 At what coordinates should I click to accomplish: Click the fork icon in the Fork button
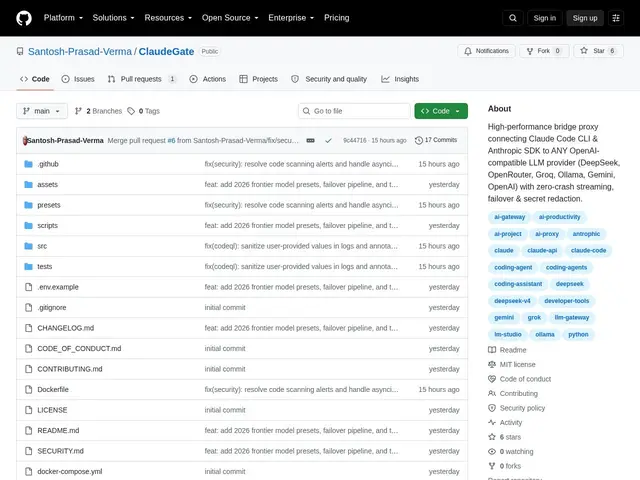[530, 51]
